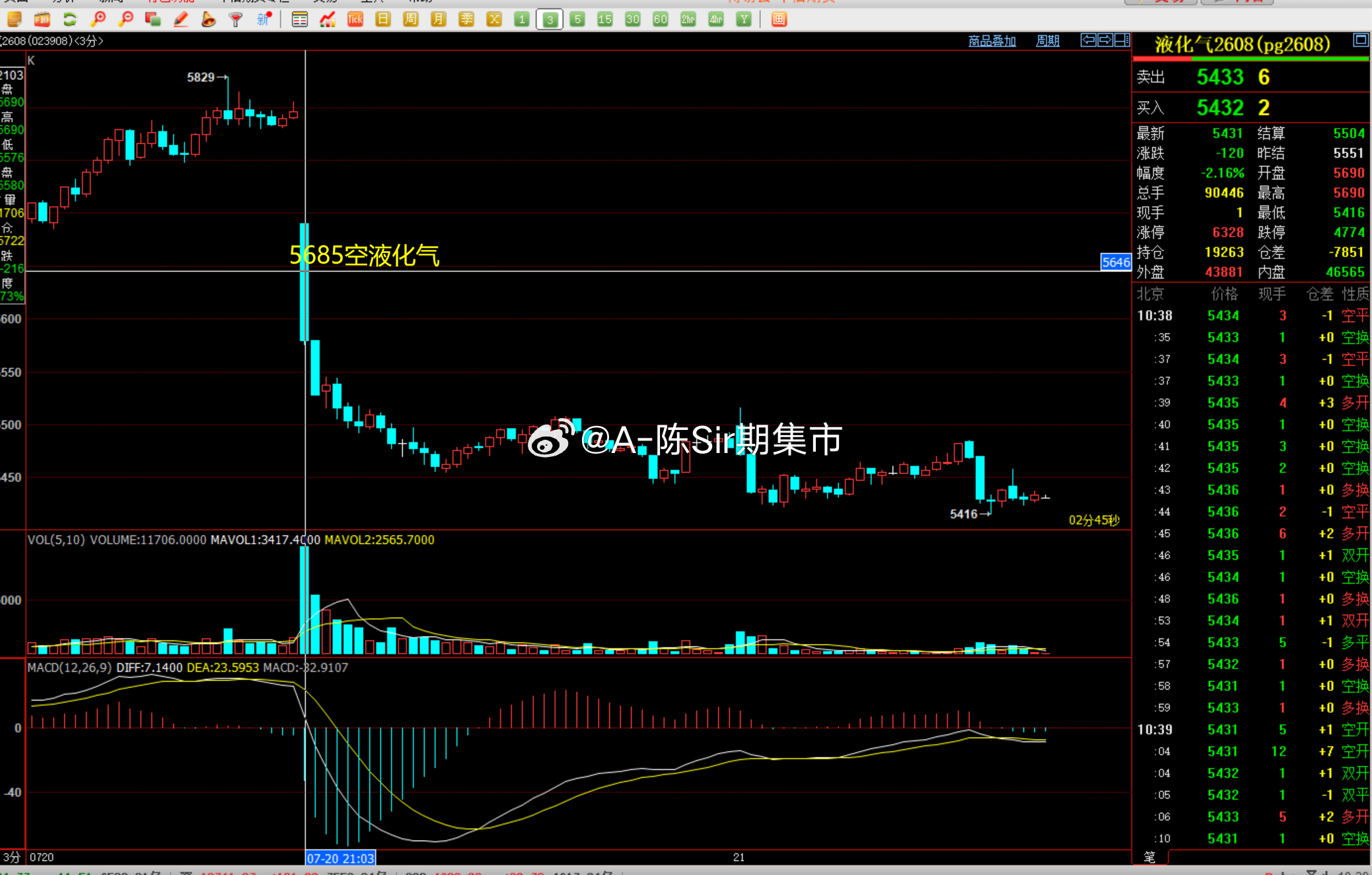Screen dimensions: 1372x875
Task: Click the 02分45秒 countdown timer
Action: click(1094, 520)
